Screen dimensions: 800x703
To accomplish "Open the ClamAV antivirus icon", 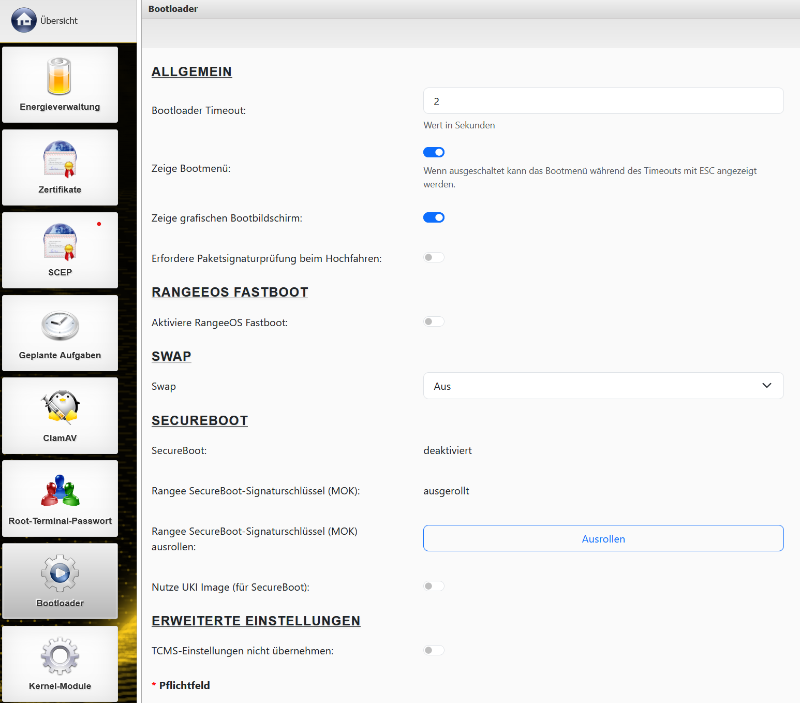I will point(60,407).
